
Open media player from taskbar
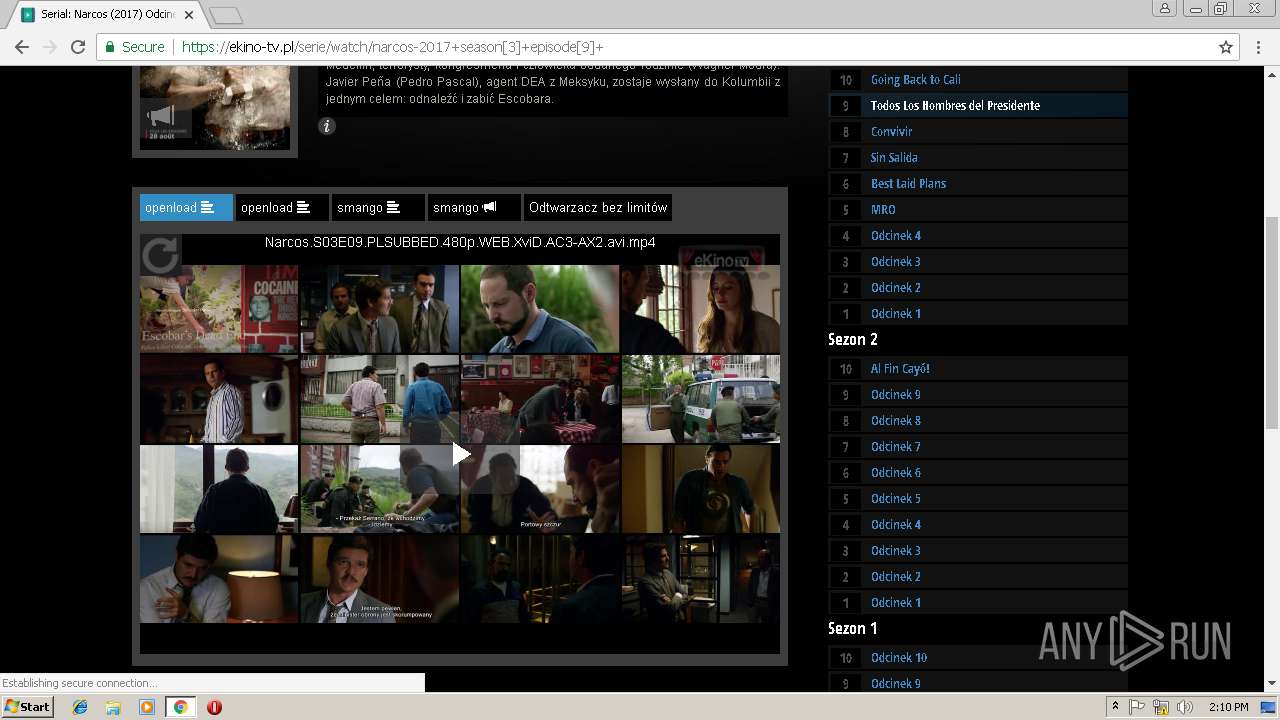click(147, 707)
